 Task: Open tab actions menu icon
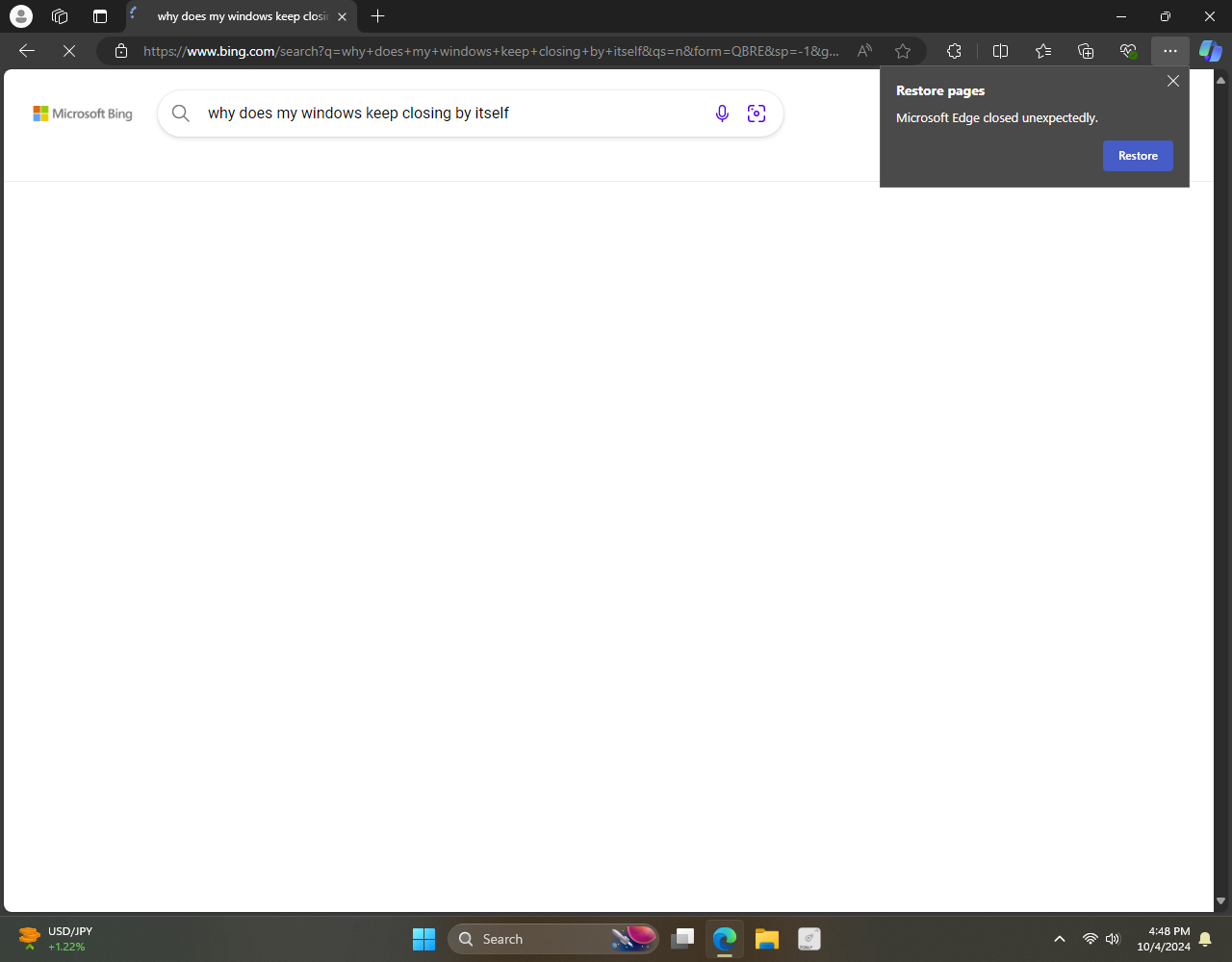click(x=100, y=16)
